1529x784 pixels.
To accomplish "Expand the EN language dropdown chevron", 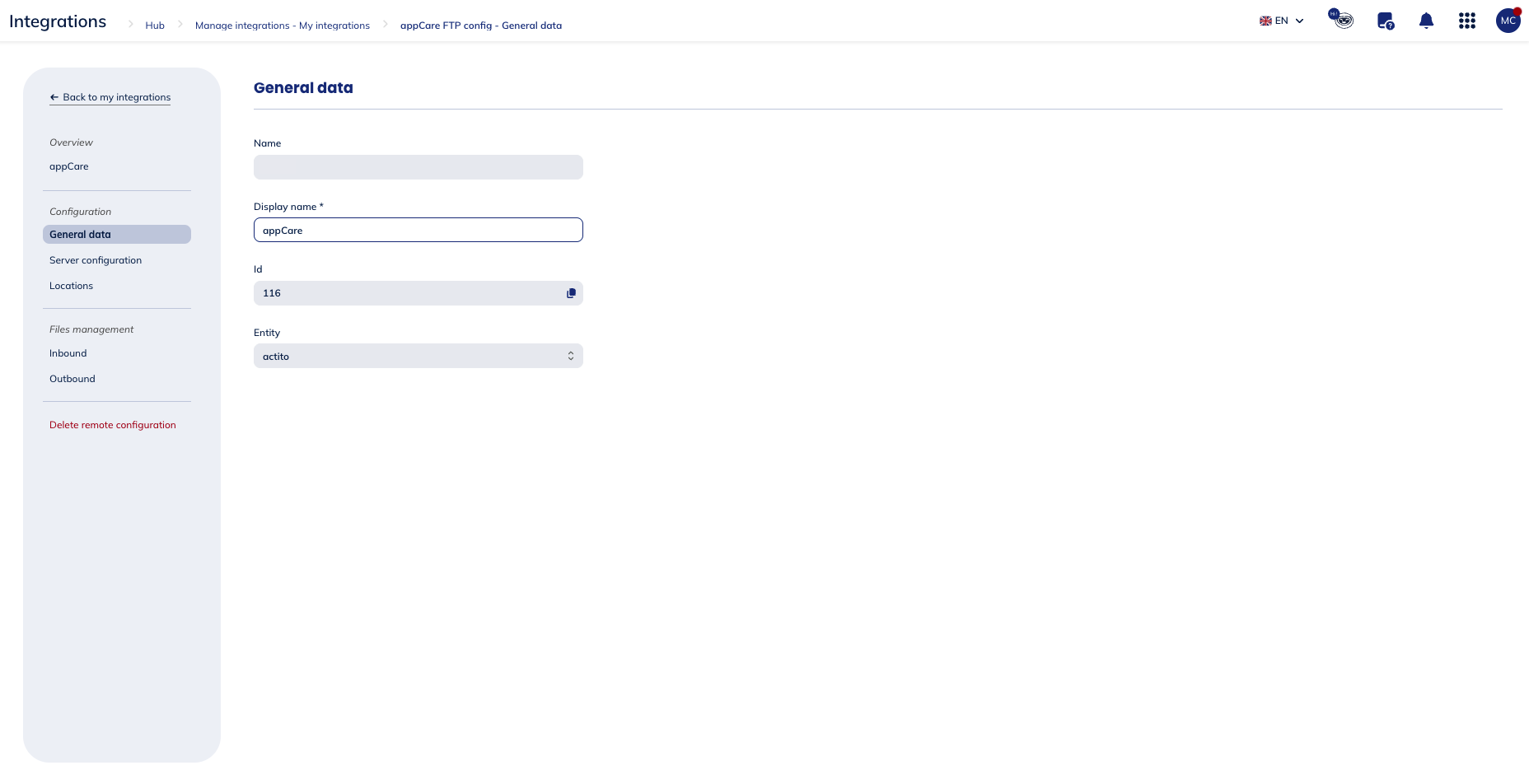I will point(1300,21).
